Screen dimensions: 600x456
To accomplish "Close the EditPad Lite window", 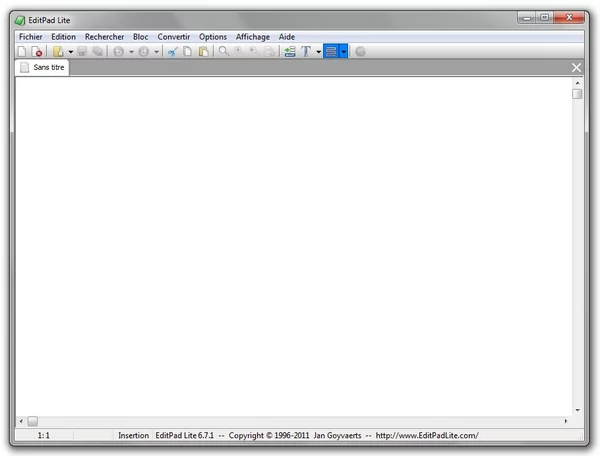I will click(x=569, y=18).
